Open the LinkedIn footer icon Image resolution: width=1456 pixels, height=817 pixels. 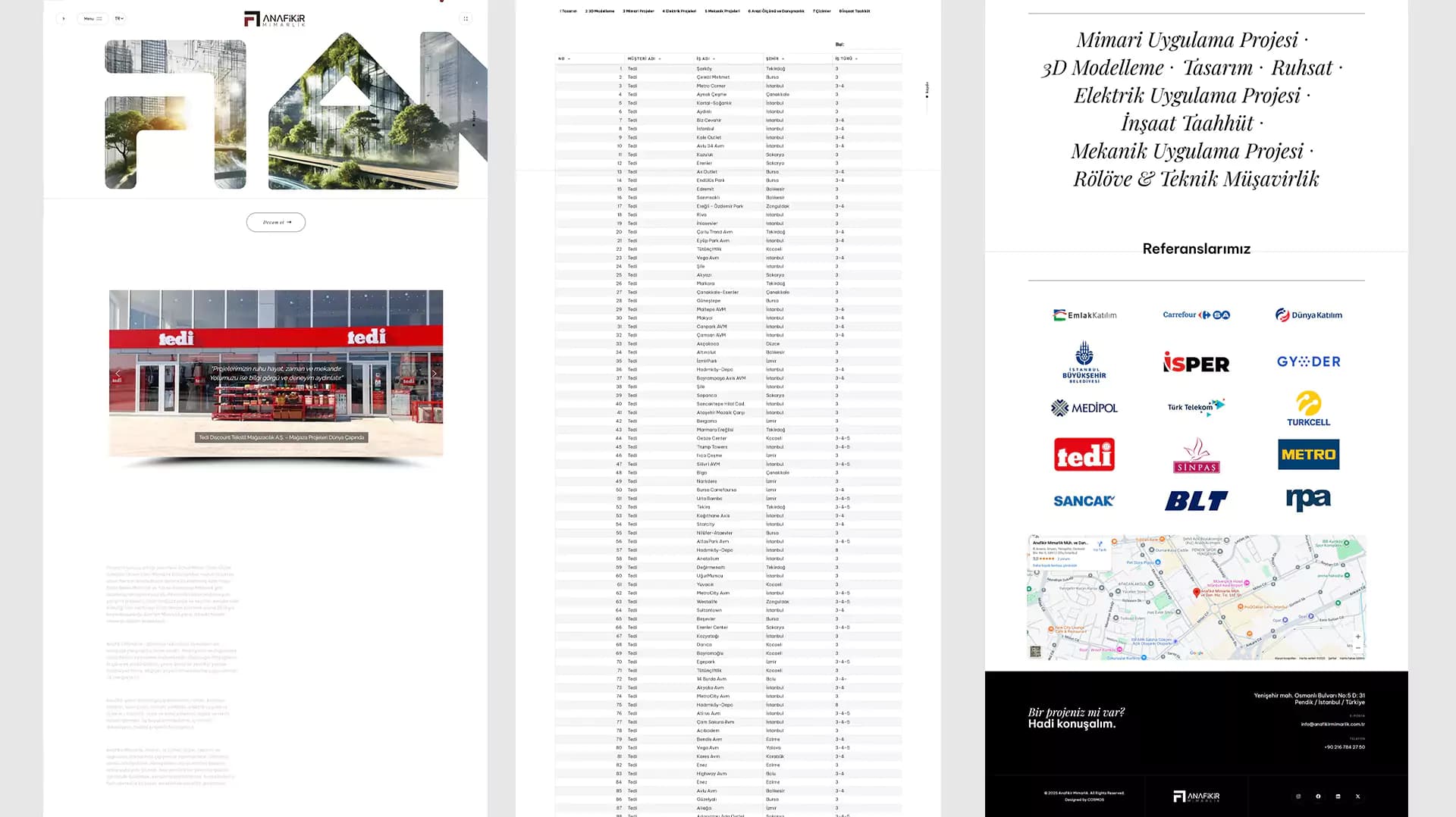(x=1338, y=797)
